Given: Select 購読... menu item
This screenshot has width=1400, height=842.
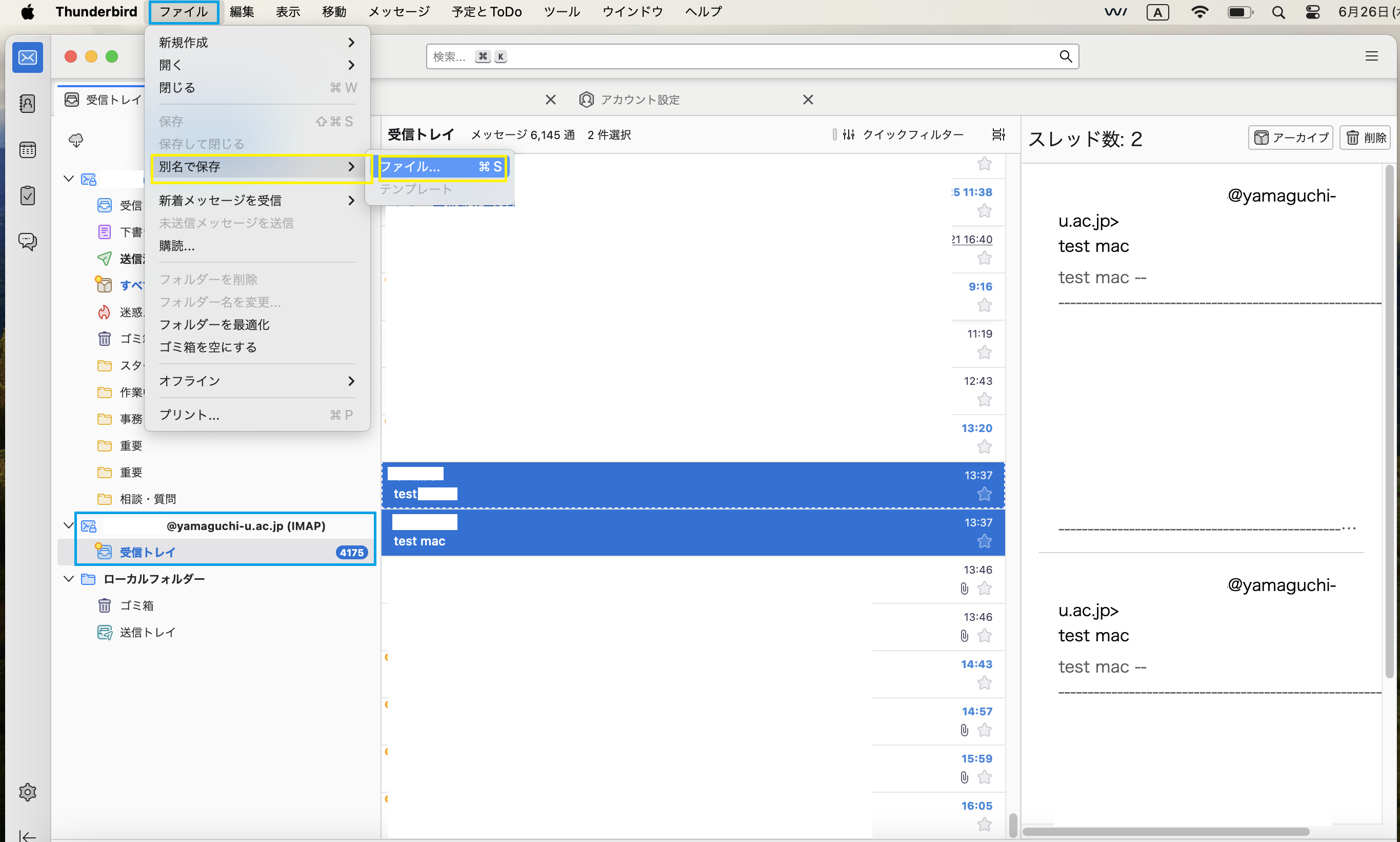Looking at the screenshot, I should pyautogui.click(x=257, y=246).
